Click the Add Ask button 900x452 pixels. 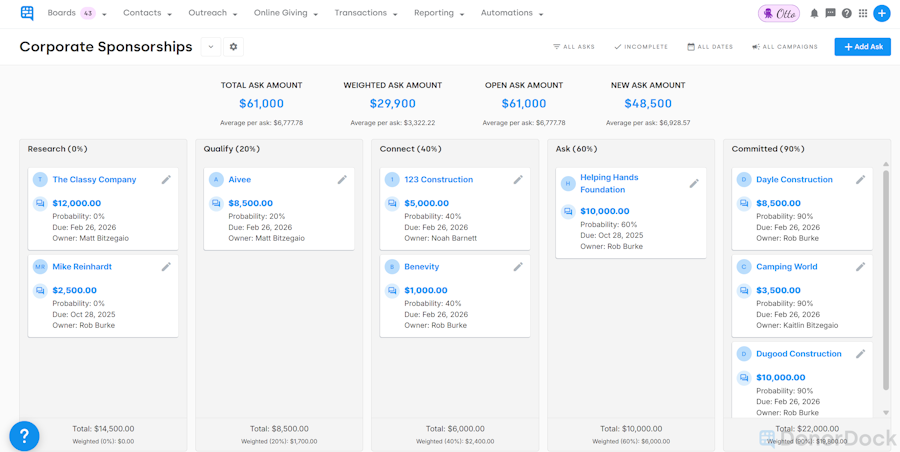coord(862,47)
